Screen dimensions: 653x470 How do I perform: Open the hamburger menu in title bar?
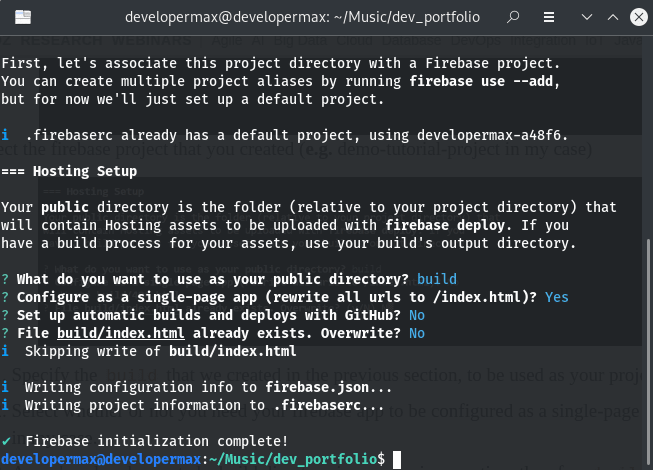549,17
